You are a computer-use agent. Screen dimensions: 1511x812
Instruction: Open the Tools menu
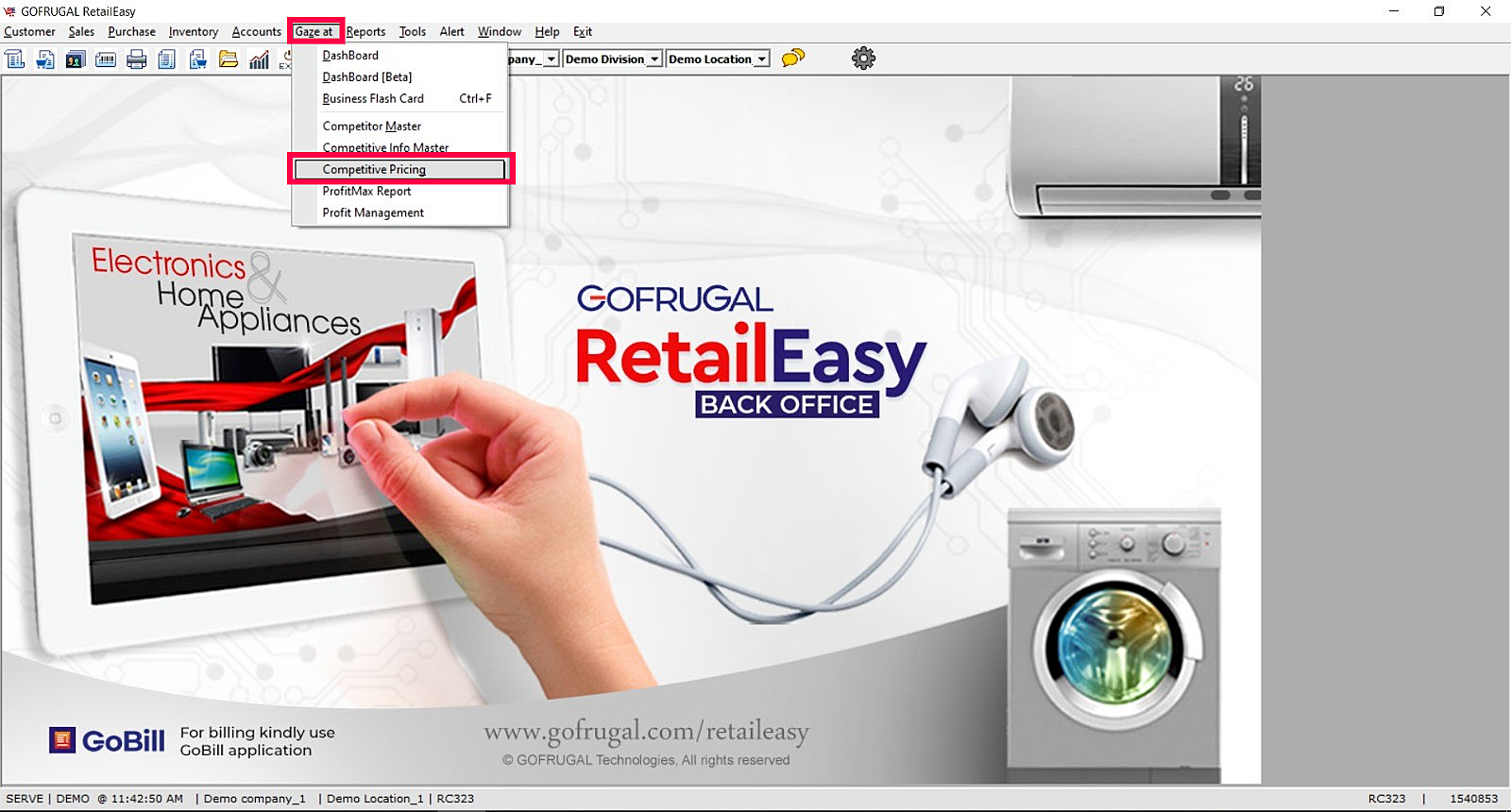[x=413, y=31]
